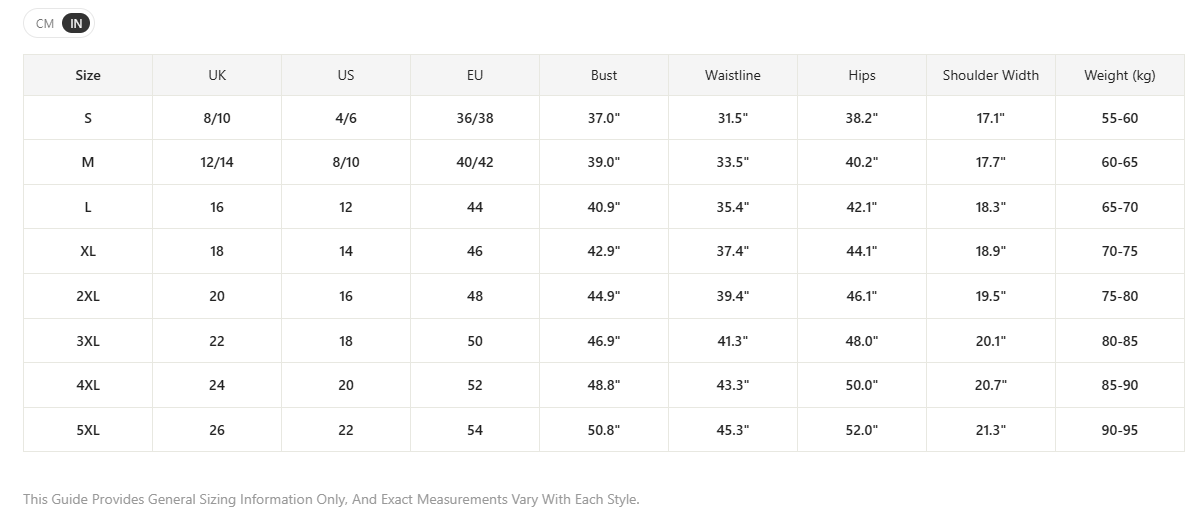Select the M size row label
Viewport: 1201px width, 525px height.
[x=88, y=162]
